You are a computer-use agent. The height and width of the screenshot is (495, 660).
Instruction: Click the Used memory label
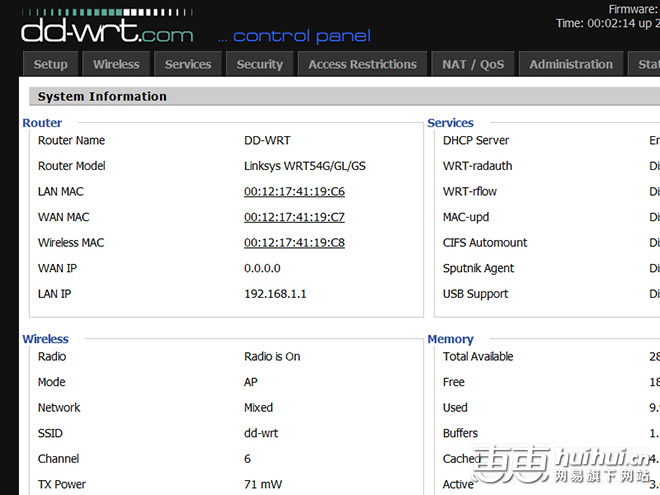[455, 407]
